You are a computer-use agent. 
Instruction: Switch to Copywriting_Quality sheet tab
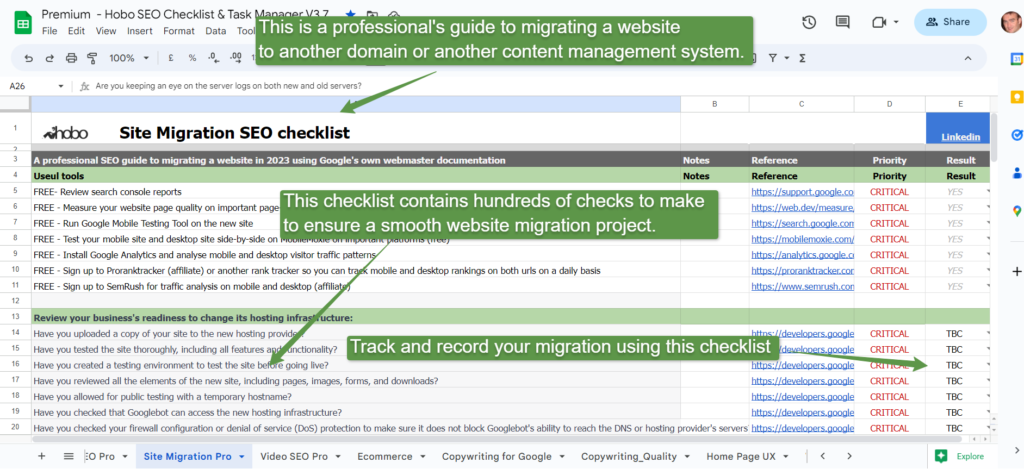pos(629,457)
